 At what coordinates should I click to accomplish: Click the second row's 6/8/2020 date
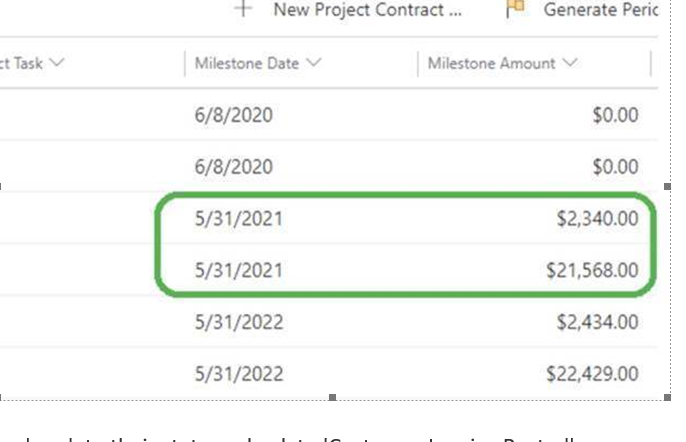click(x=233, y=166)
